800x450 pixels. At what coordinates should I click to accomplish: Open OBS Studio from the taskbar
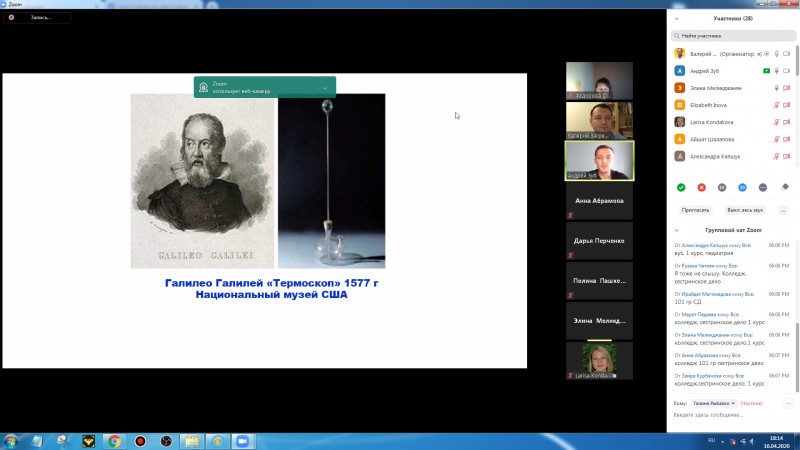pos(166,441)
